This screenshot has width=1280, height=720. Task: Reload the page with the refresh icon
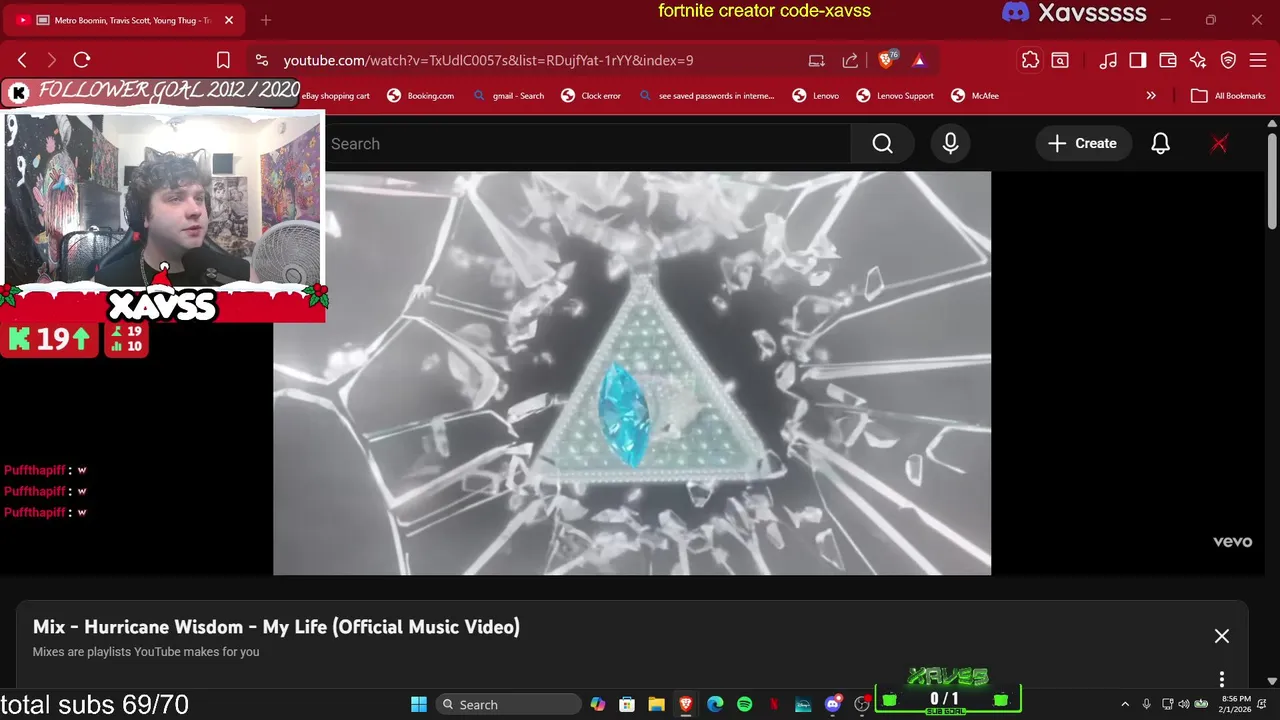point(82,60)
